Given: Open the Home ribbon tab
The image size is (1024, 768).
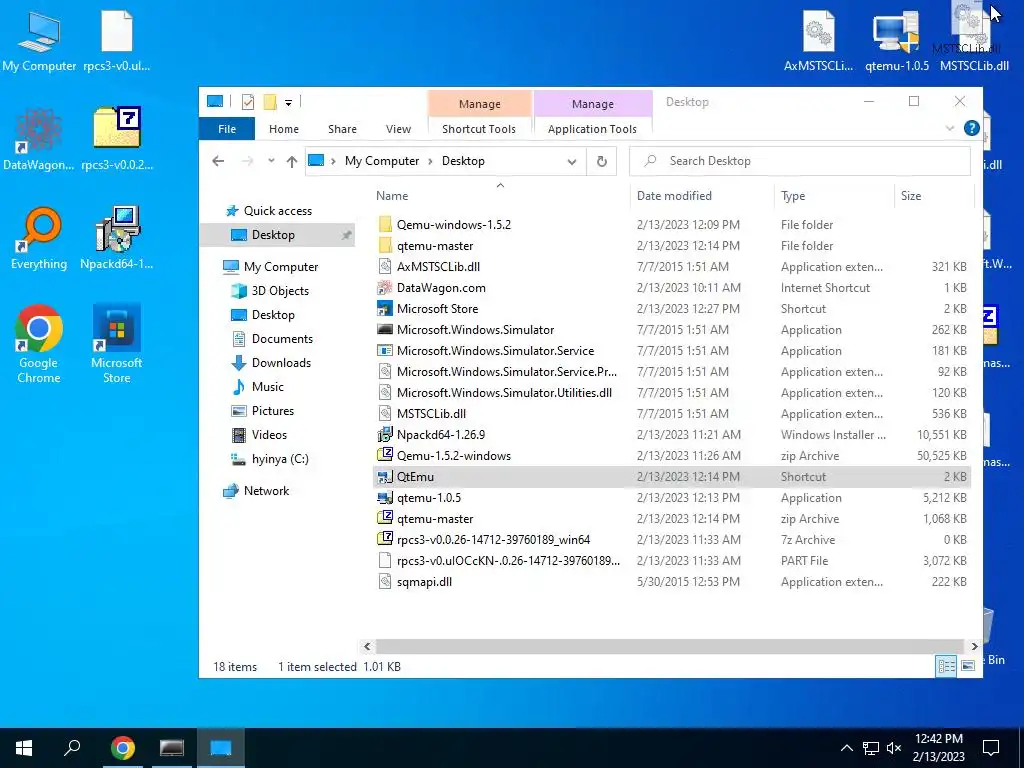Looking at the screenshot, I should pyautogui.click(x=283, y=129).
